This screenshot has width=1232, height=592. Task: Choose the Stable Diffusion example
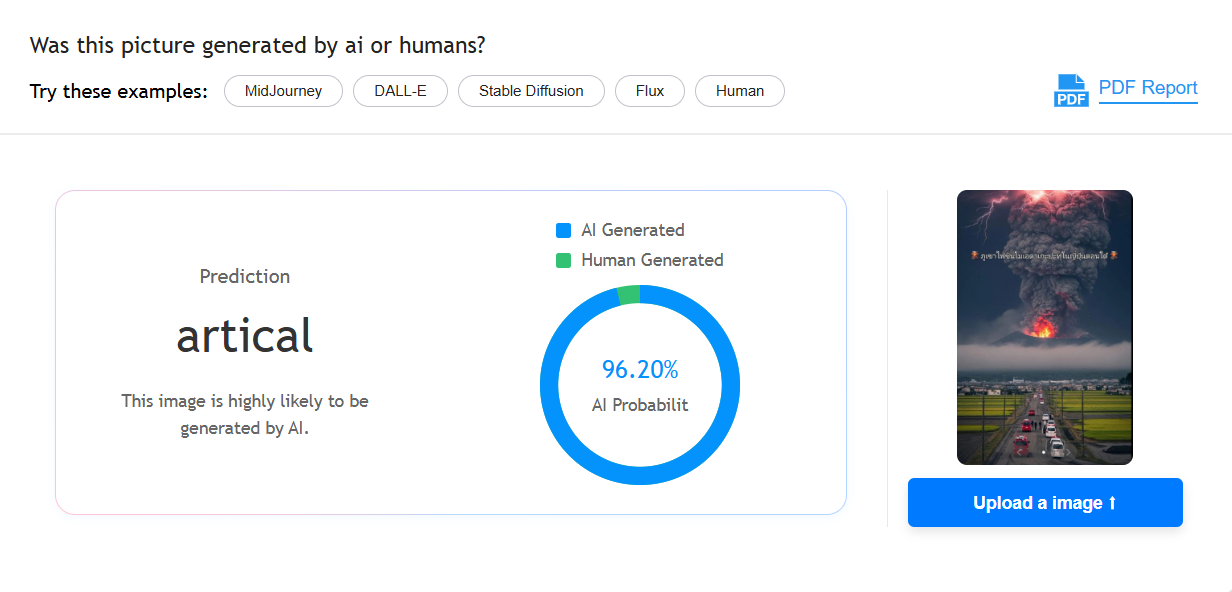point(531,91)
